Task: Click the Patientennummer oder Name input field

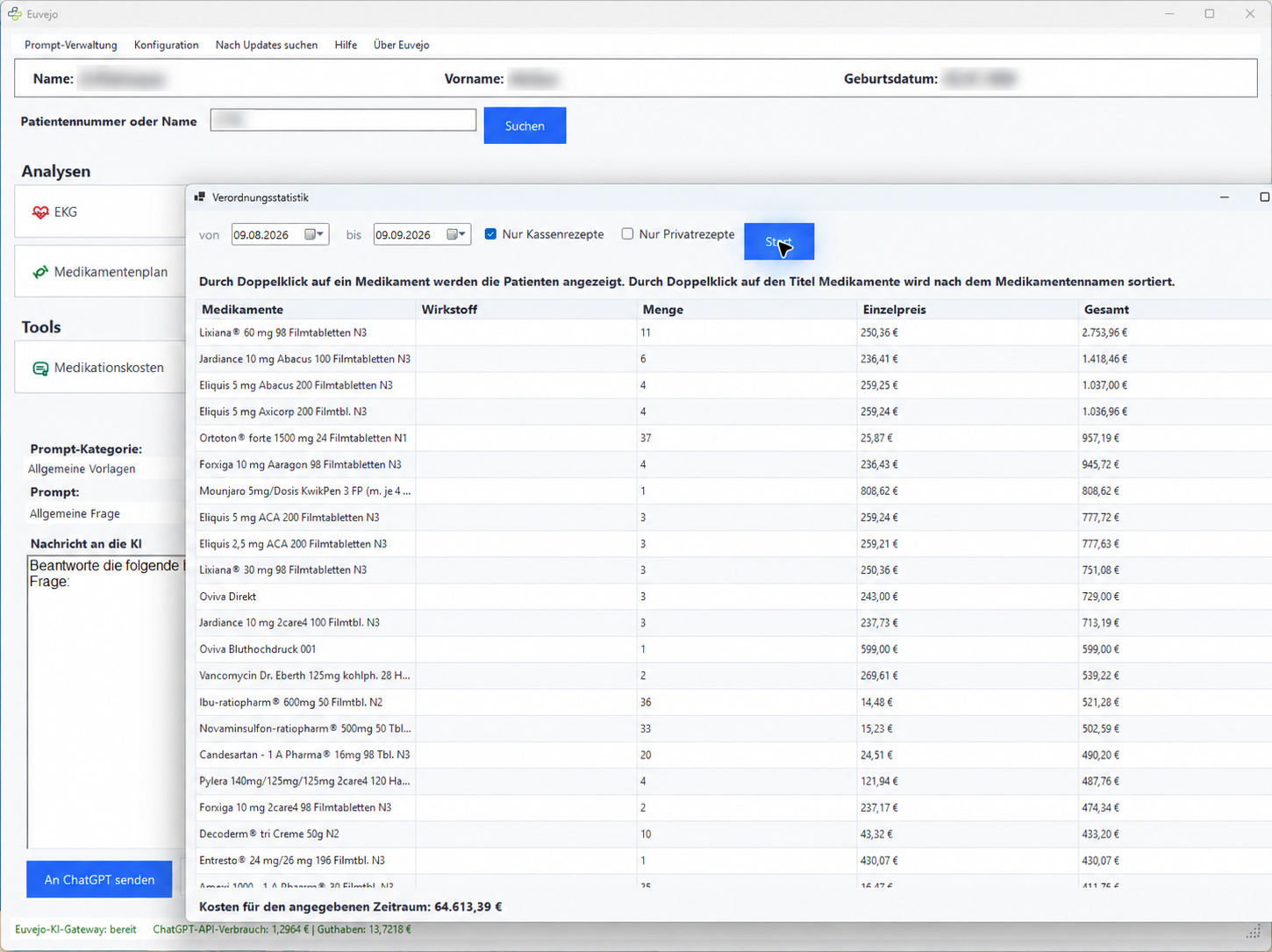Action: 343,119
